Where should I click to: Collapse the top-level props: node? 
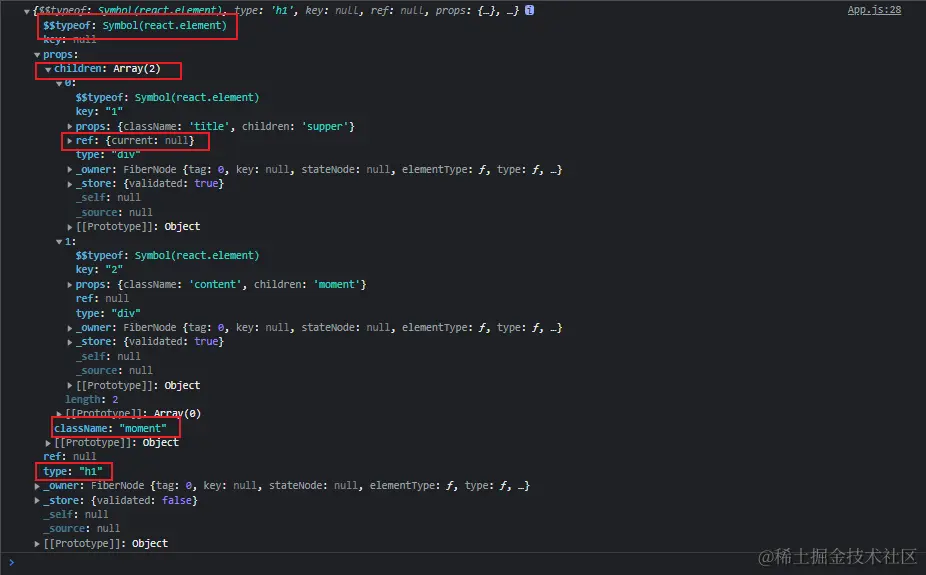click(x=37, y=55)
